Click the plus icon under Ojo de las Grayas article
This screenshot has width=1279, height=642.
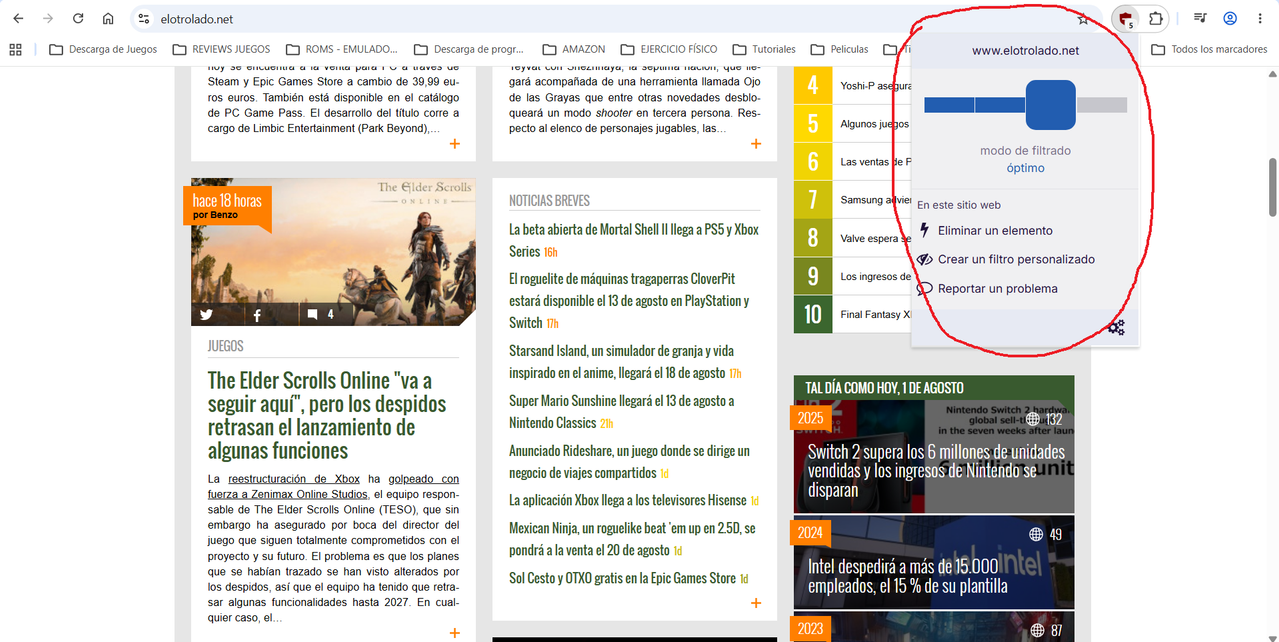pyautogui.click(x=756, y=144)
